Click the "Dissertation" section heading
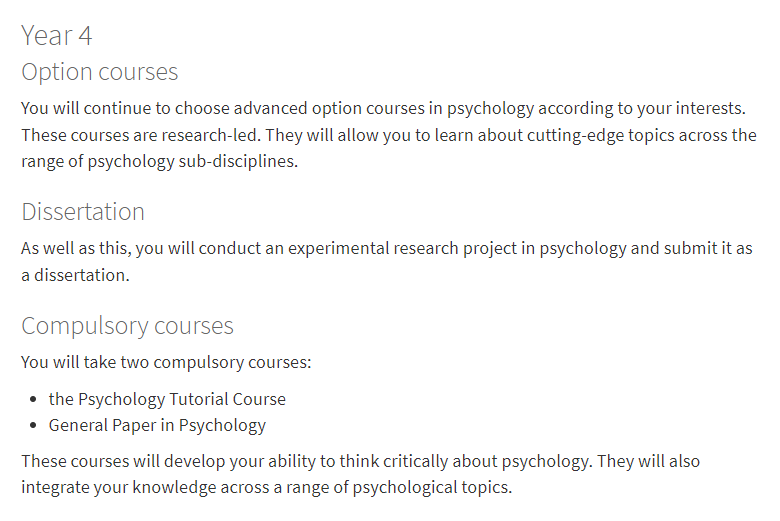Image resolution: width=780 pixels, height=521 pixels. click(x=83, y=212)
